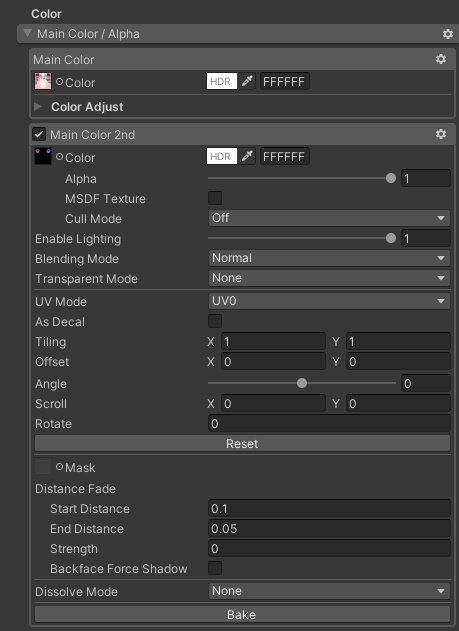Click the Distance Fade label
The height and width of the screenshot is (631, 459).
(76, 489)
